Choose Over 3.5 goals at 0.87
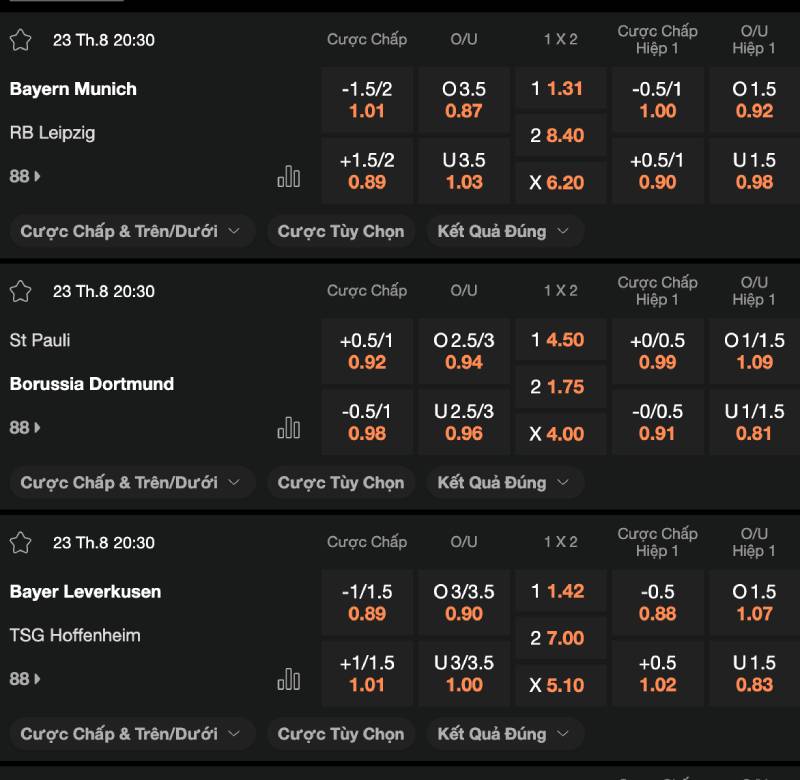The height and width of the screenshot is (780, 800). point(463,100)
